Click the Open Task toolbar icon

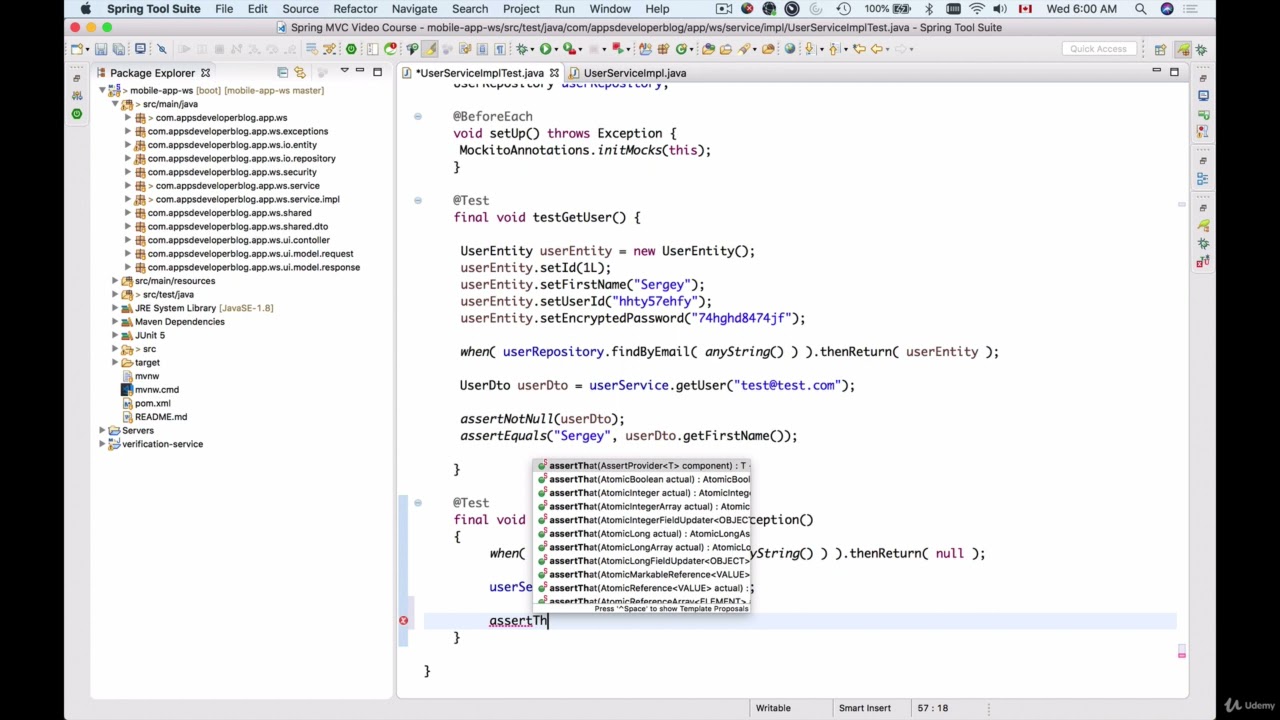[726, 48]
